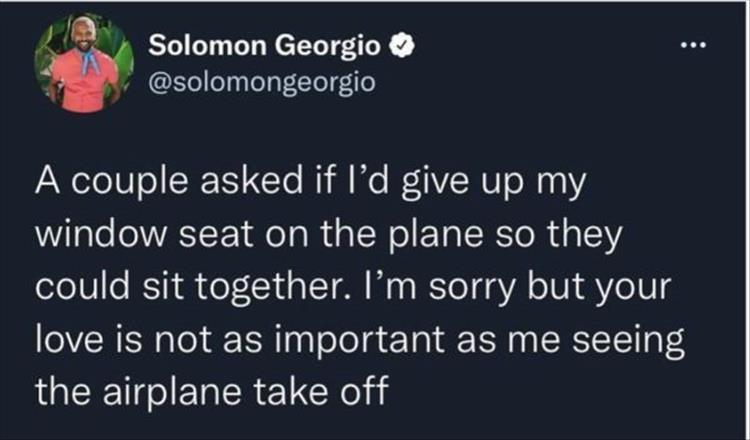Open the @solomongeorgio handle link
Viewport: 750px width, 440px height.
[261, 80]
